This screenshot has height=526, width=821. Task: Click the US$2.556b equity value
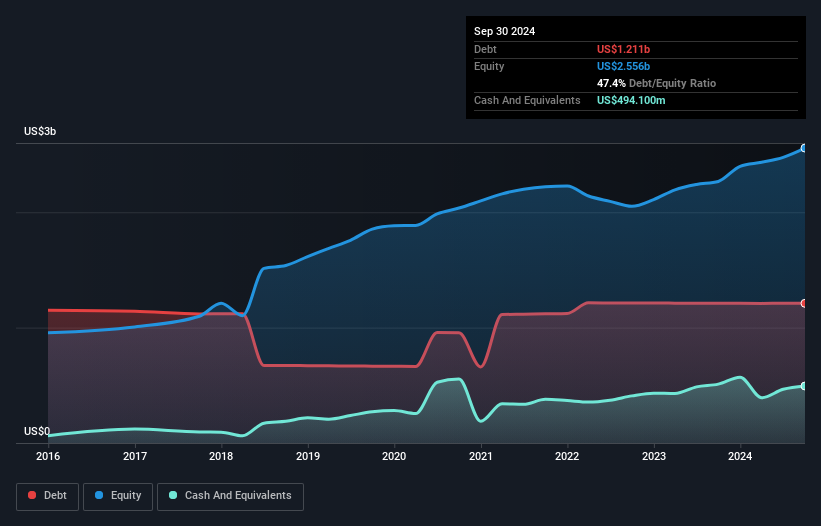pos(624,66)
